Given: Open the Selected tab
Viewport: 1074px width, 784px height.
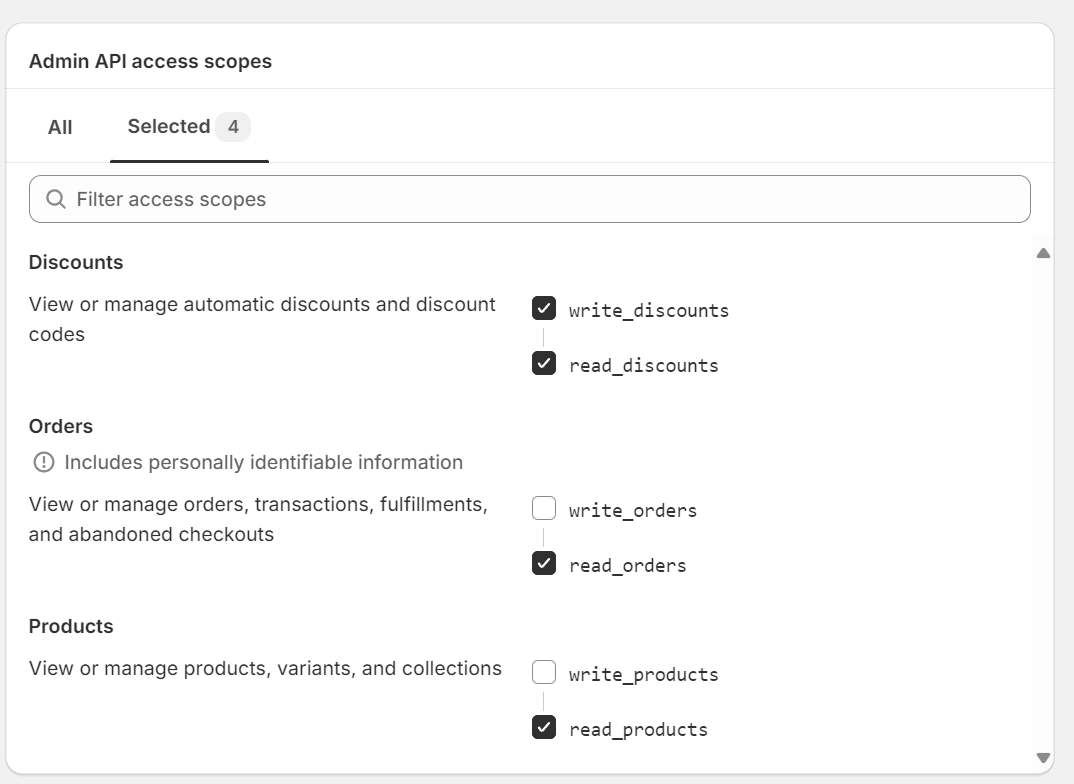Looking at the screenshot, I should point(168,127).
